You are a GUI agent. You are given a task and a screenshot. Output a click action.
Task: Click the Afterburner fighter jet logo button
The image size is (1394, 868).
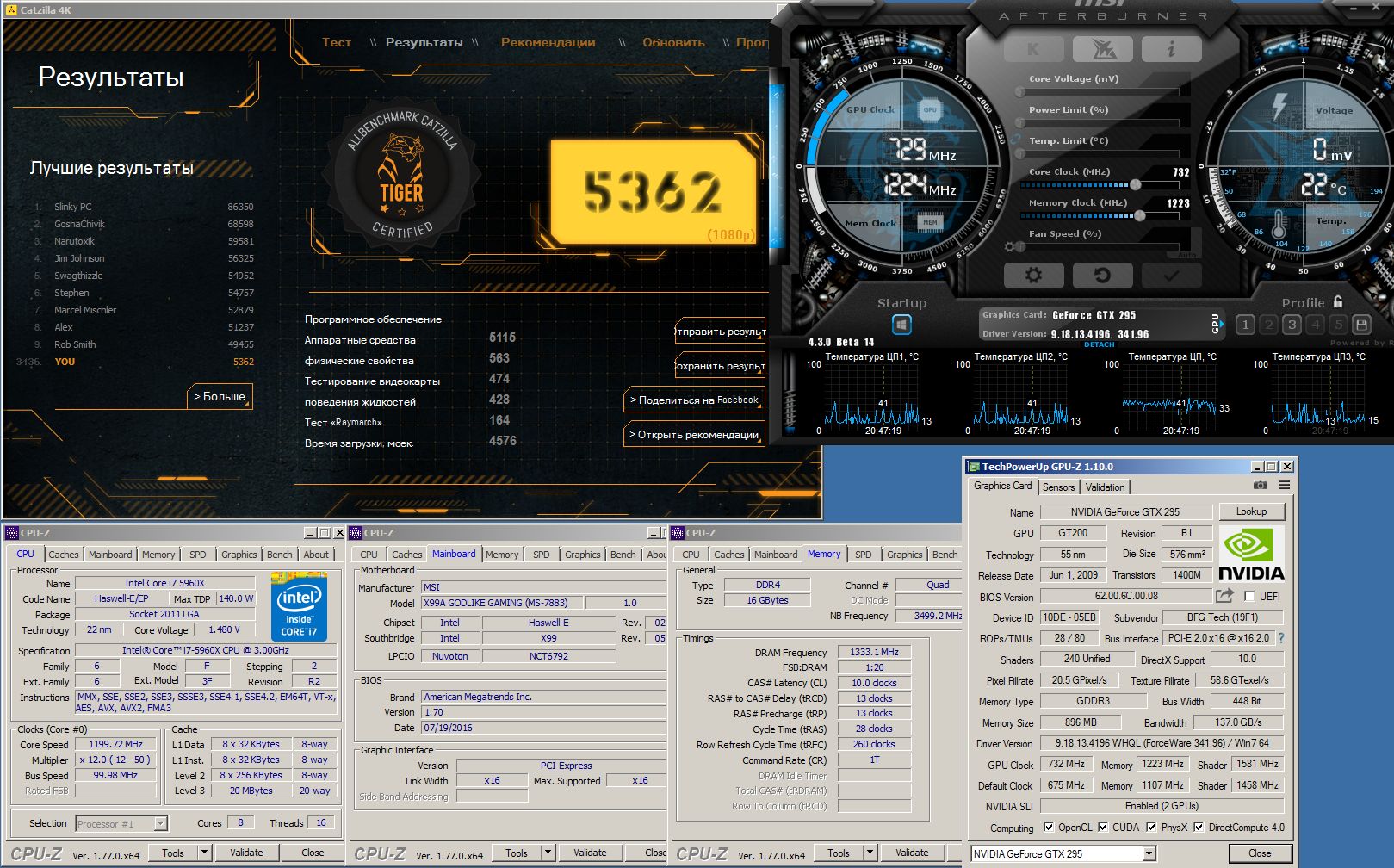coord(1102,49)
